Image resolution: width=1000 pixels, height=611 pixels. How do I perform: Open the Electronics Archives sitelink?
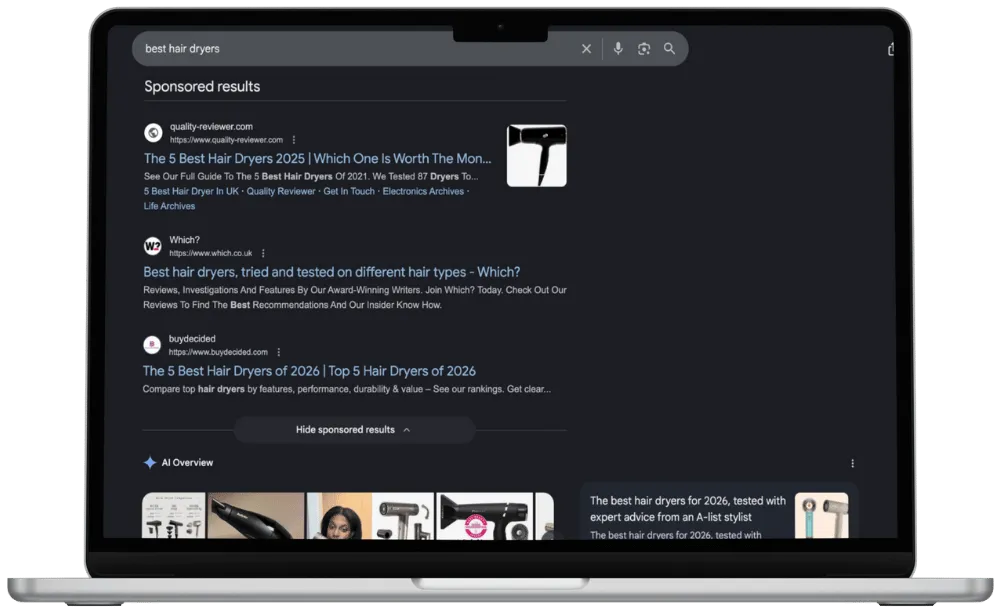point(423,191)
